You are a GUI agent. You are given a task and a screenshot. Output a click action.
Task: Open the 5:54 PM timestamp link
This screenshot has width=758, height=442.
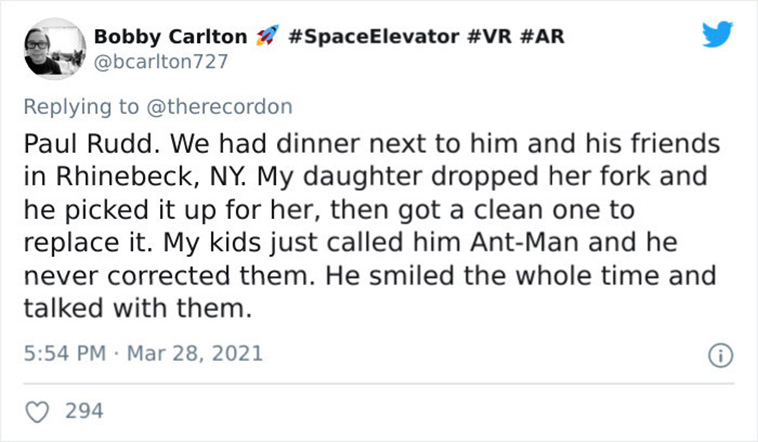pyautogui.click(x=65, y=353)
